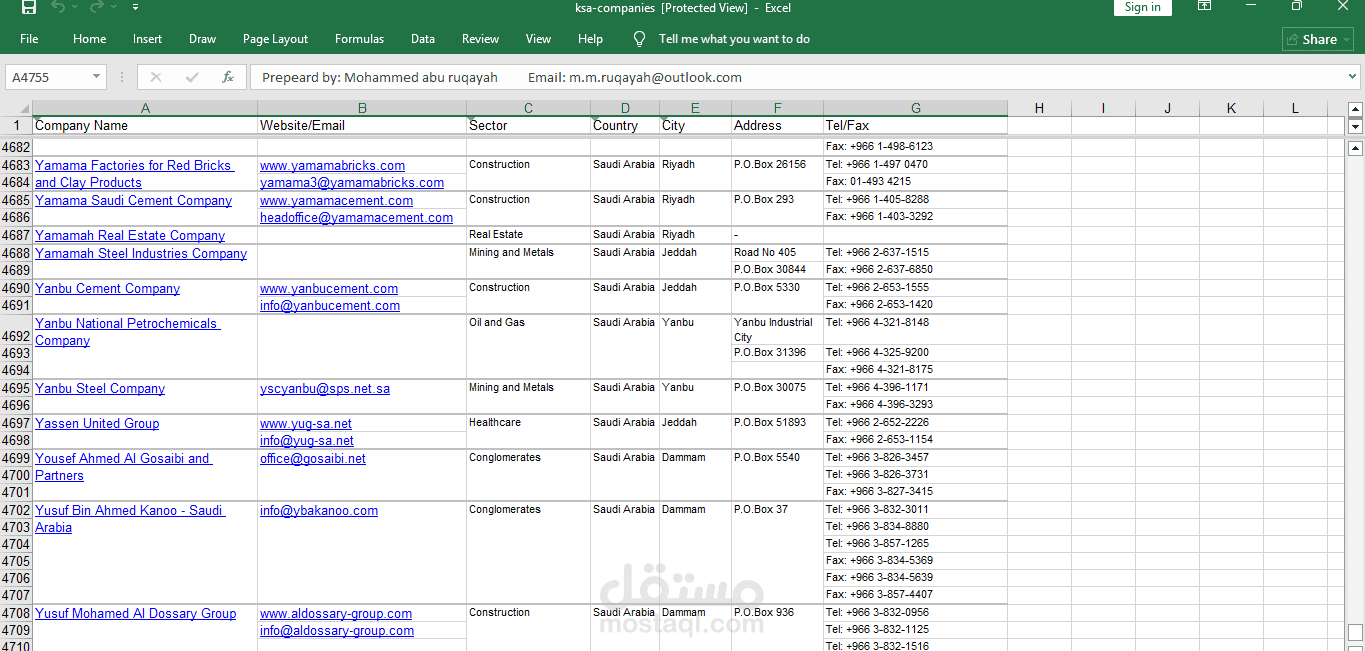
Task: Select column B header
Action: 362,108
